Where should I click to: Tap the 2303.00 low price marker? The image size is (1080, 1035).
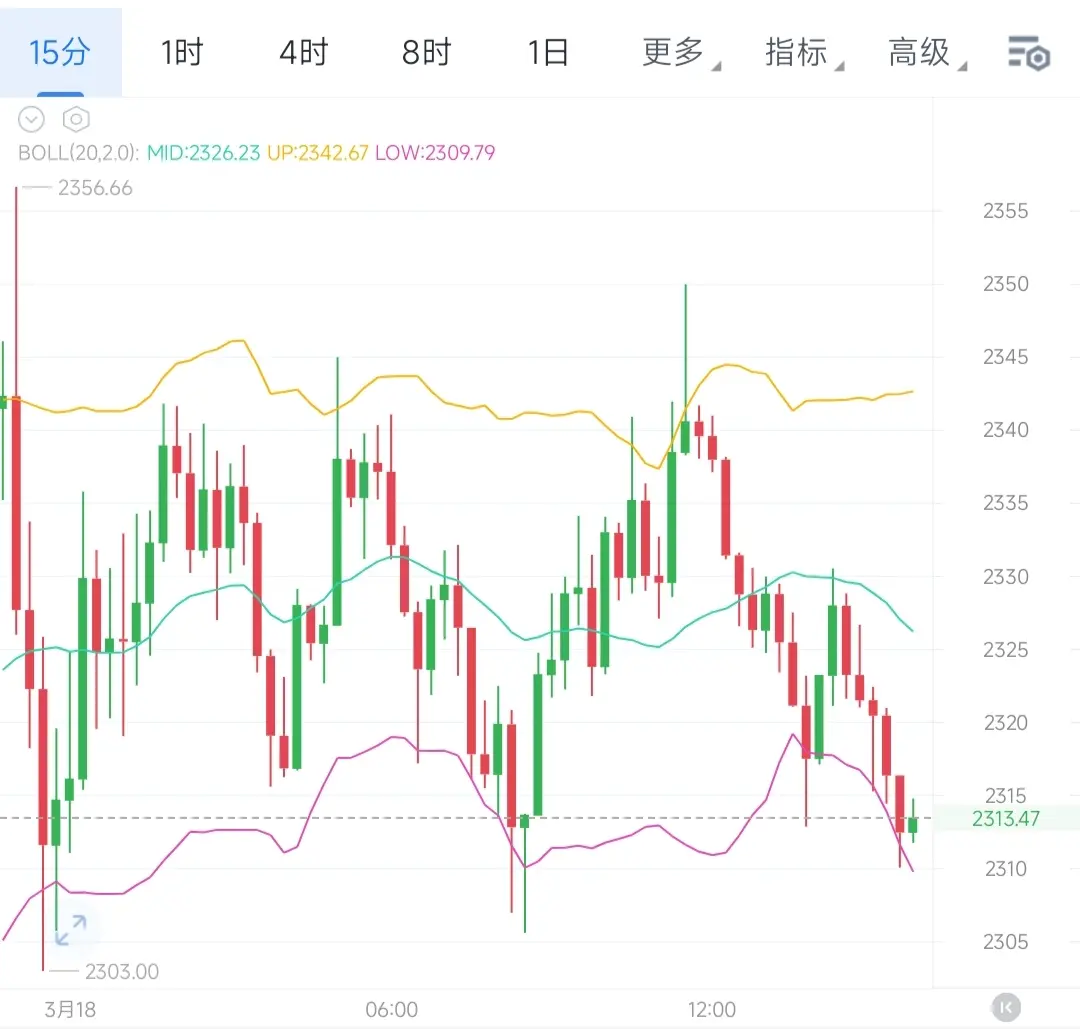coord(122,971)
